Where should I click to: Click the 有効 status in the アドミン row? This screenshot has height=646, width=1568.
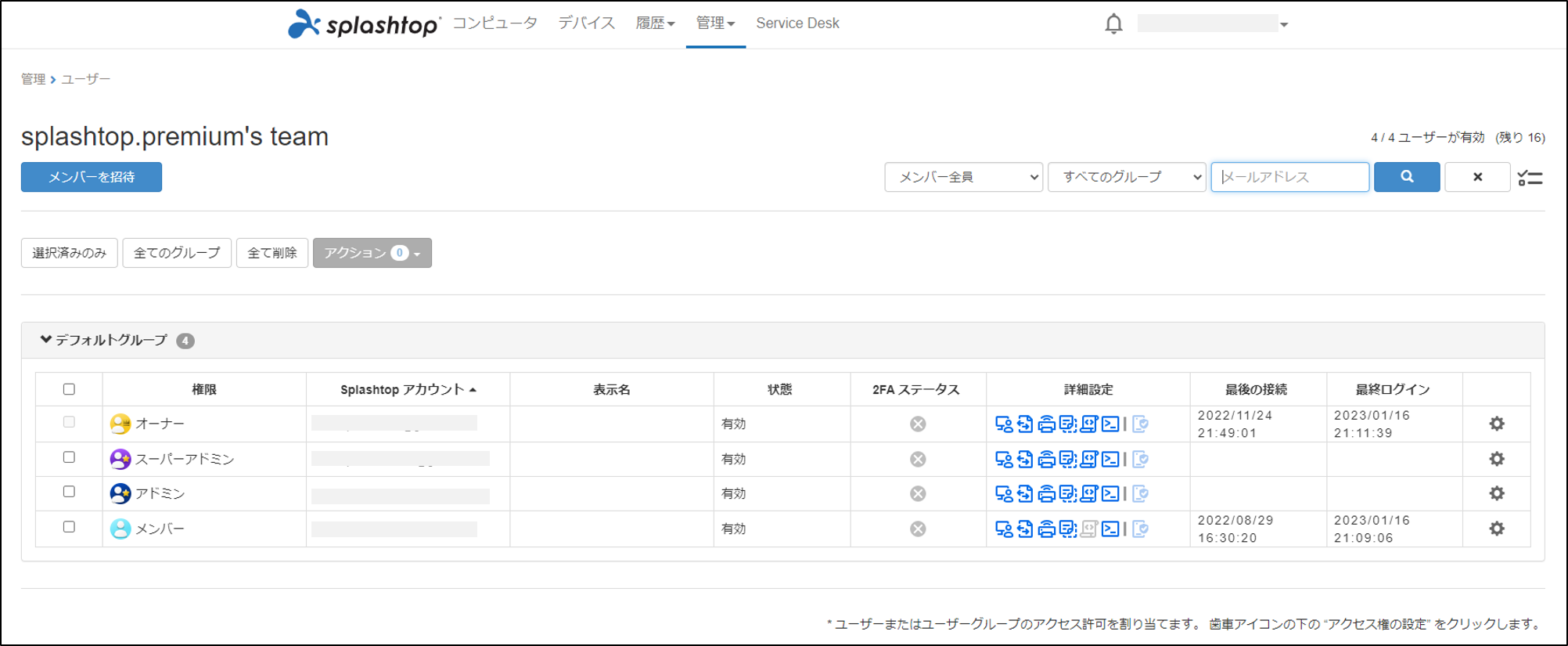click(734, 493)
